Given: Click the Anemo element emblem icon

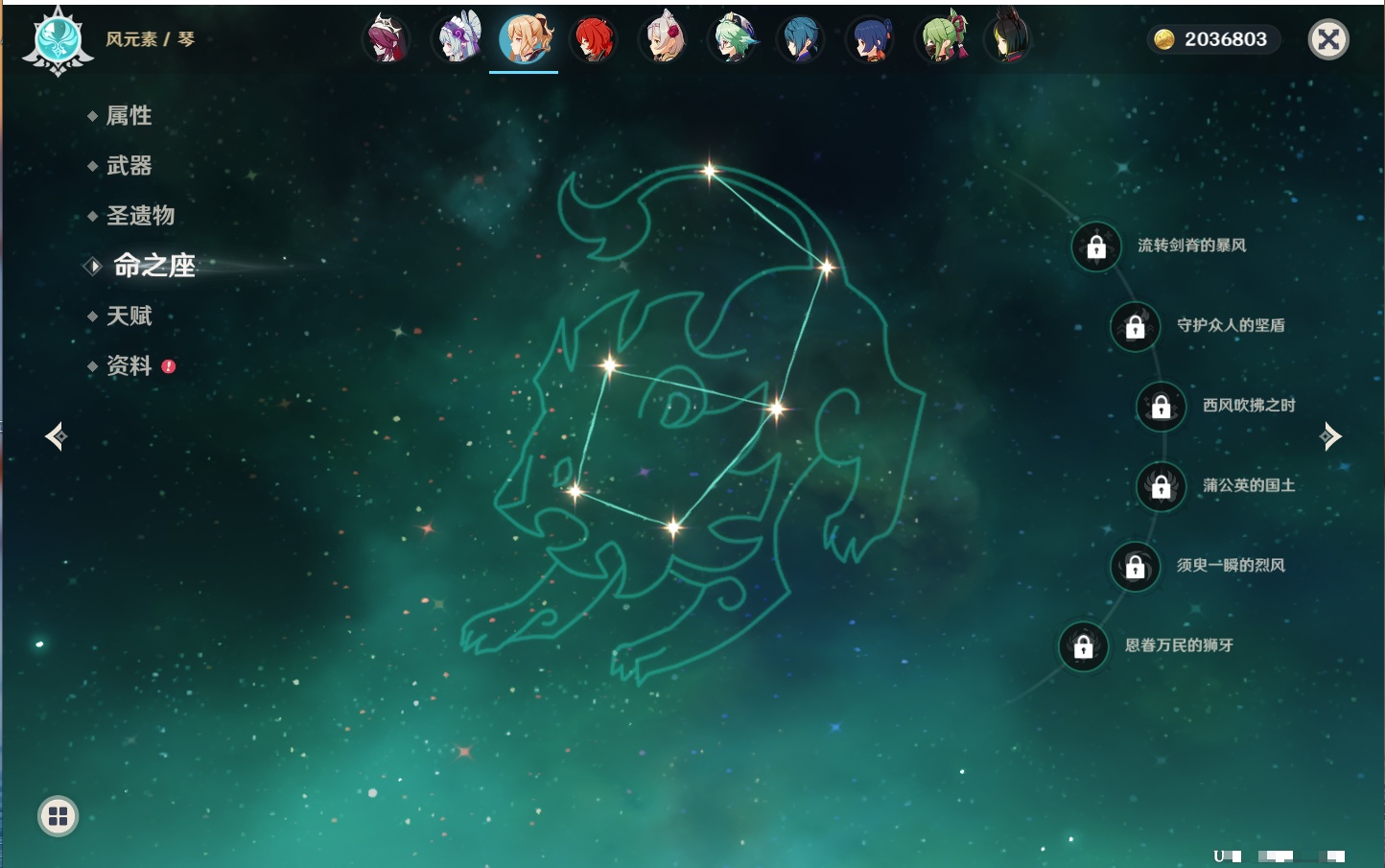Looking at the screenshot, I should click(x=58, y=41).
